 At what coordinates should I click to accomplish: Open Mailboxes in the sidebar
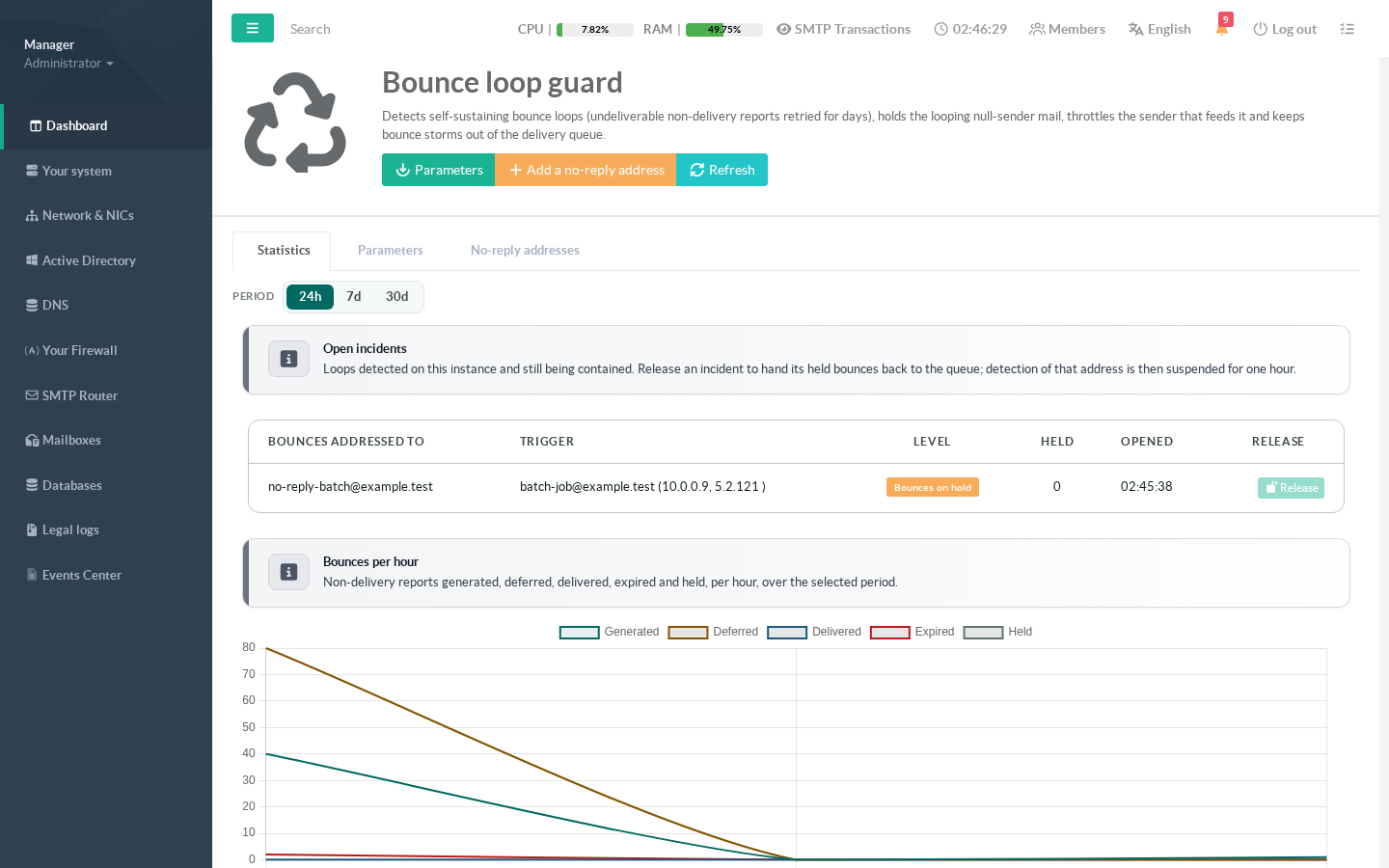point(106,440)
